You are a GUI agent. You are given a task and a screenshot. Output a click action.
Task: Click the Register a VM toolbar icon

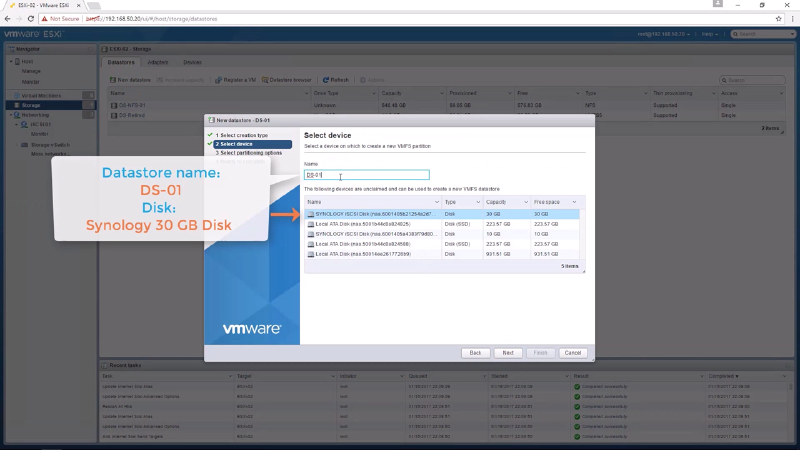[218, 80]
